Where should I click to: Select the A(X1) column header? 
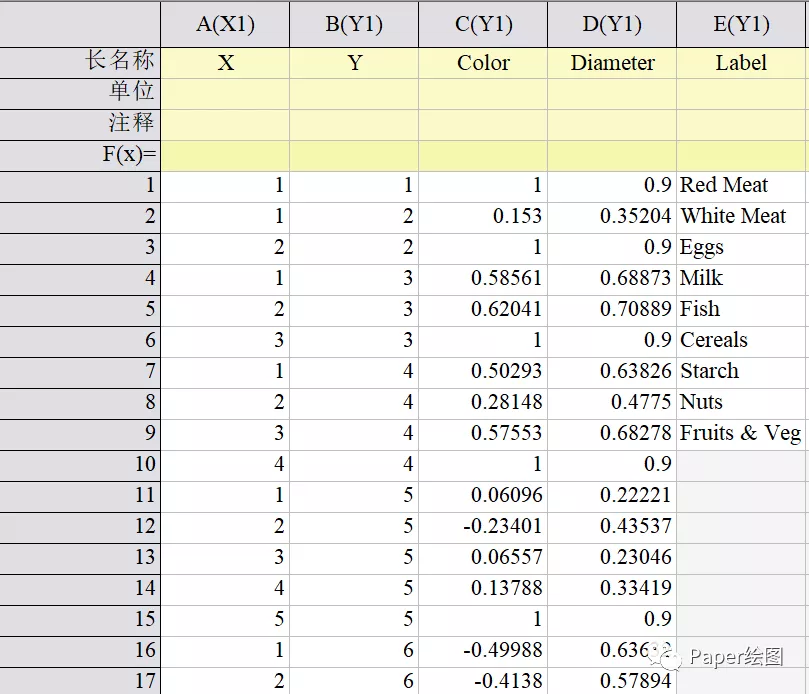(225, 24)
